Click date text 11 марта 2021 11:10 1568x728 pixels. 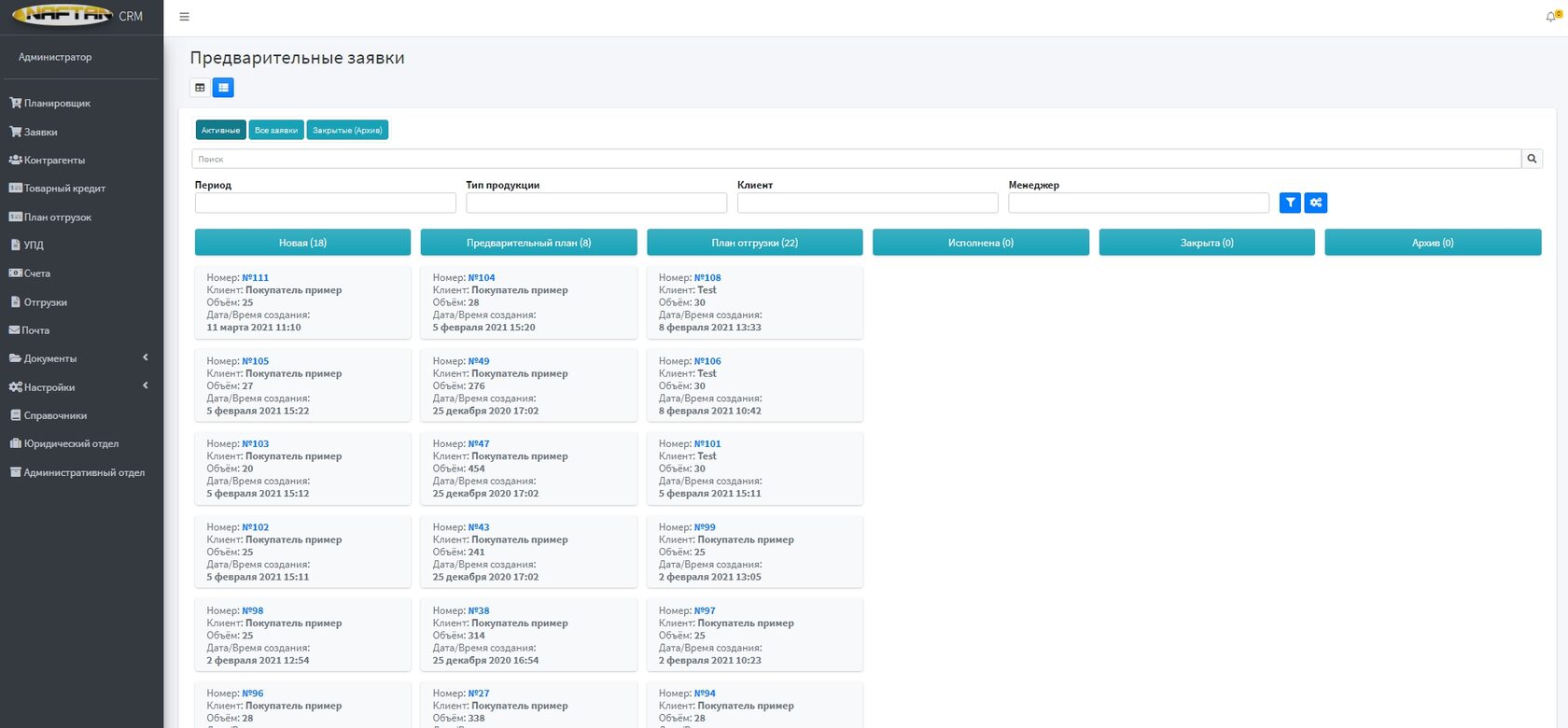click(x=254, y=328)
